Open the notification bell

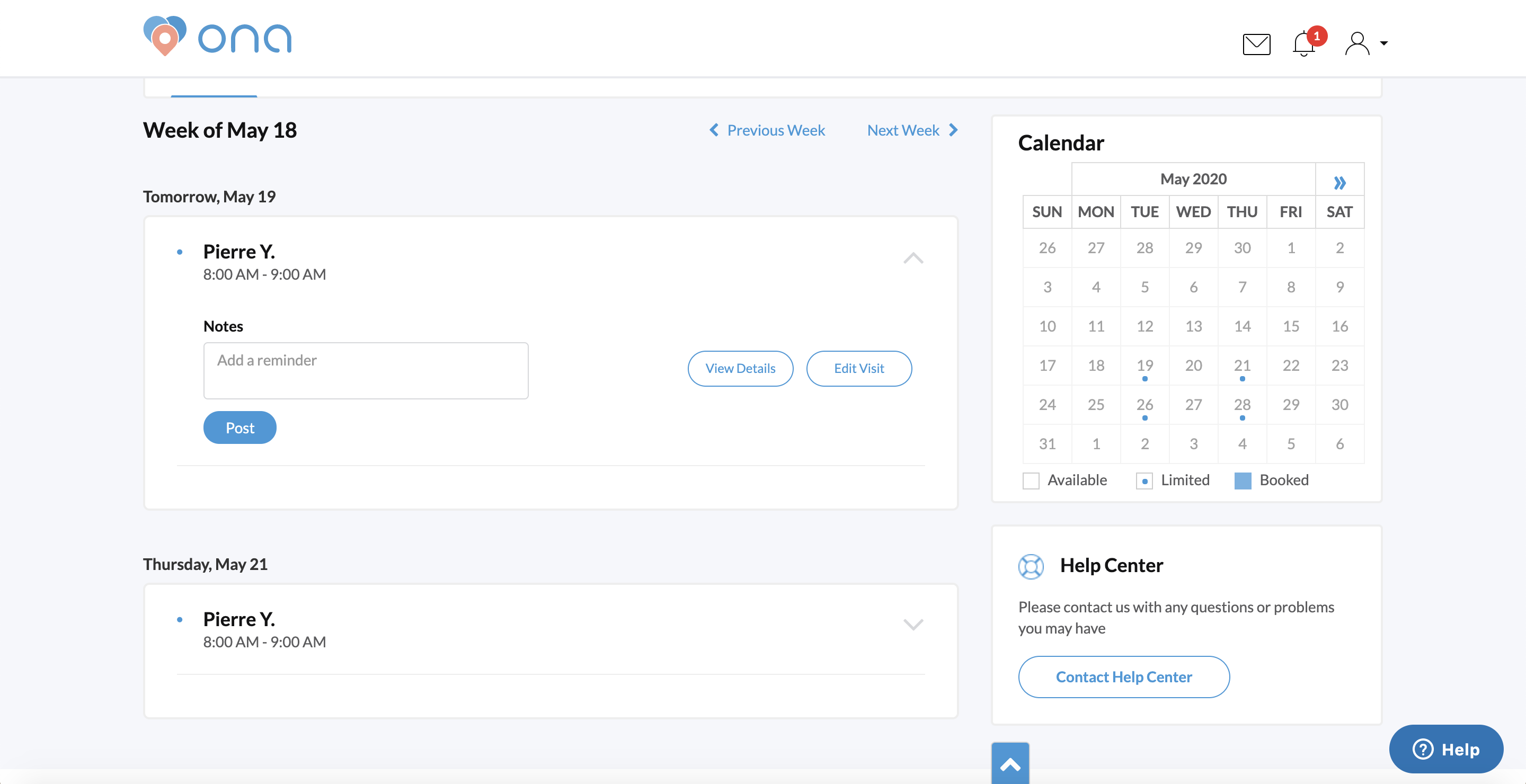coord(1304,44)
